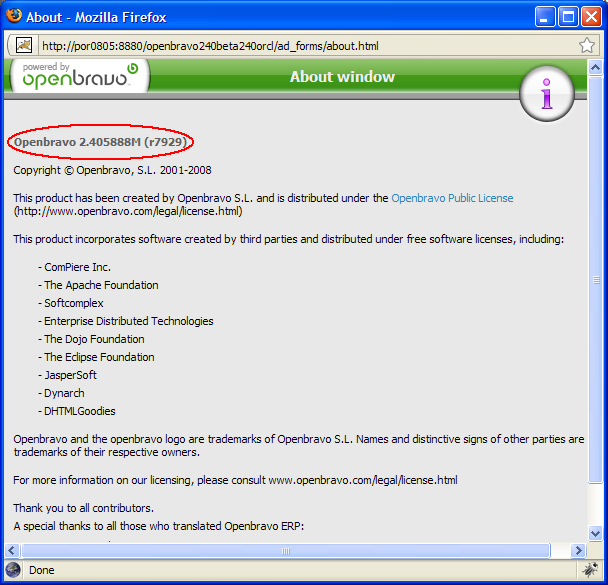608x585 pixels.
Task: Click the purple information icon
Action: point(547,93)
